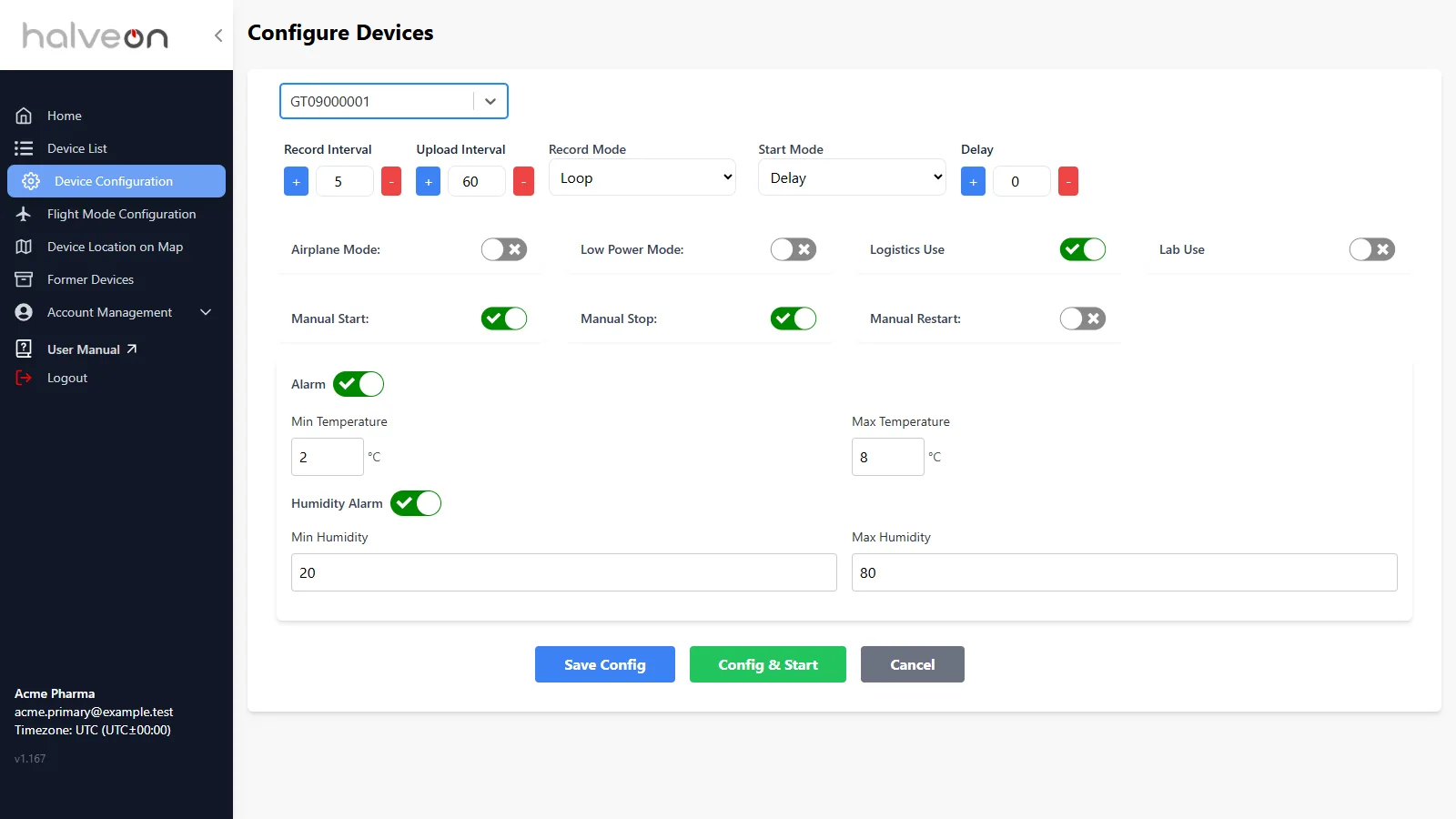Open the User Manual link

92,349
